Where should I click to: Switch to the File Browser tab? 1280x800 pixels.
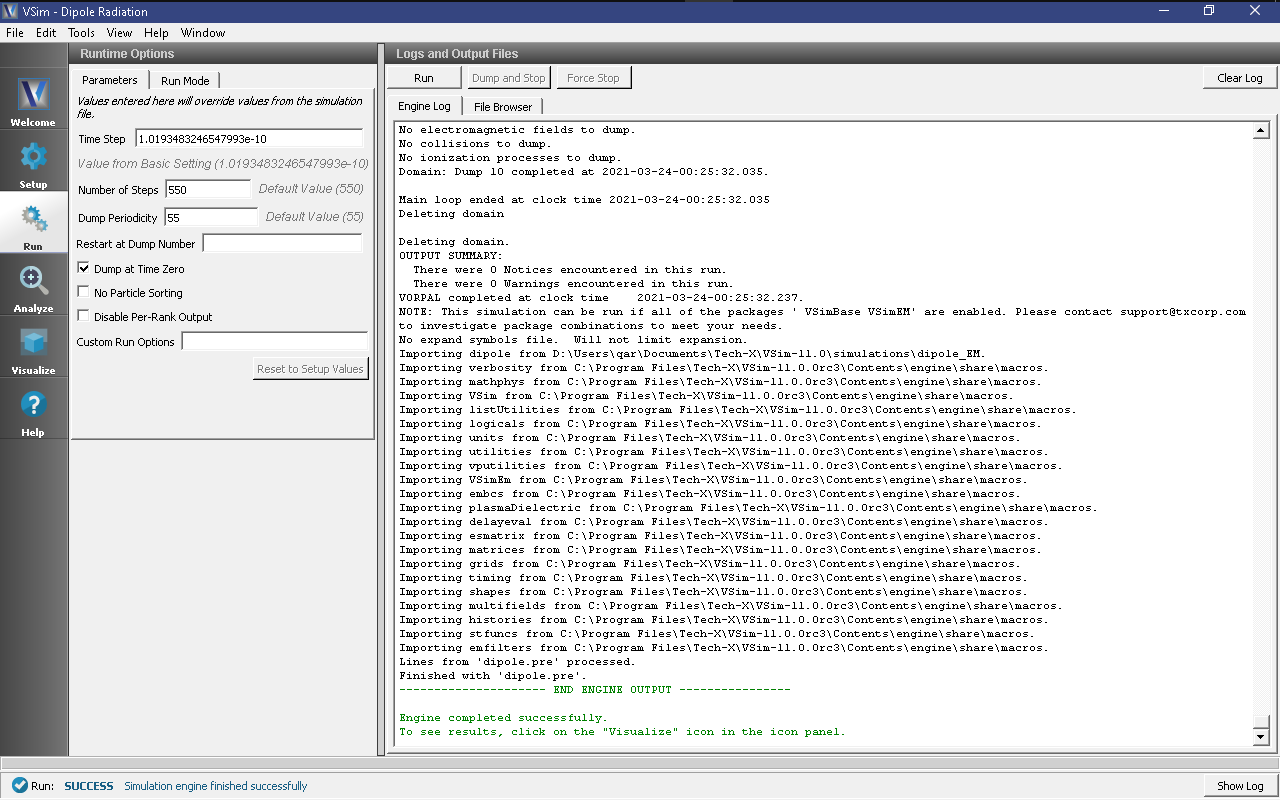(x=503, y=107)
